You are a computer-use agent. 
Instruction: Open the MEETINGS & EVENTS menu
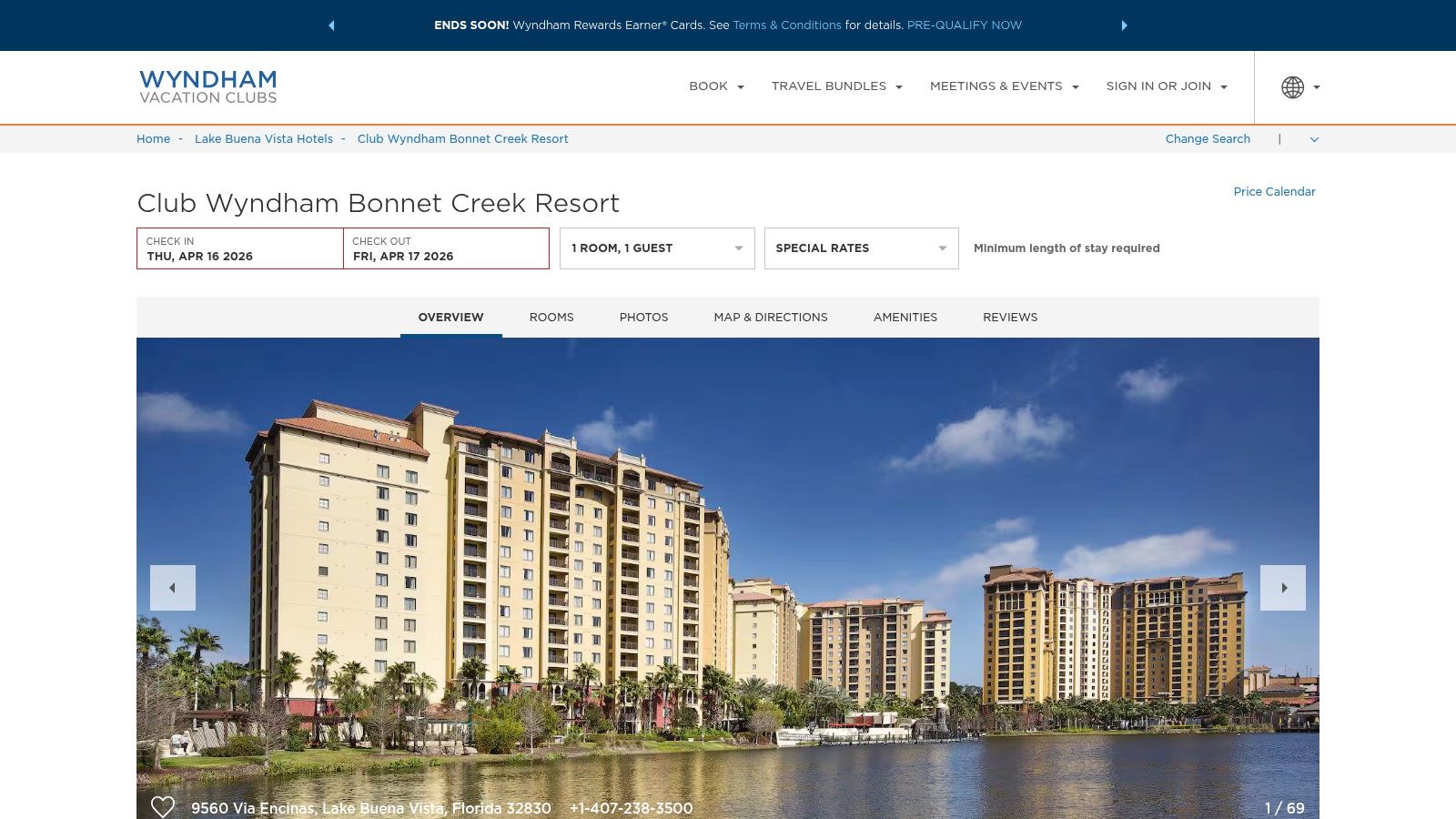point(1003,86)
